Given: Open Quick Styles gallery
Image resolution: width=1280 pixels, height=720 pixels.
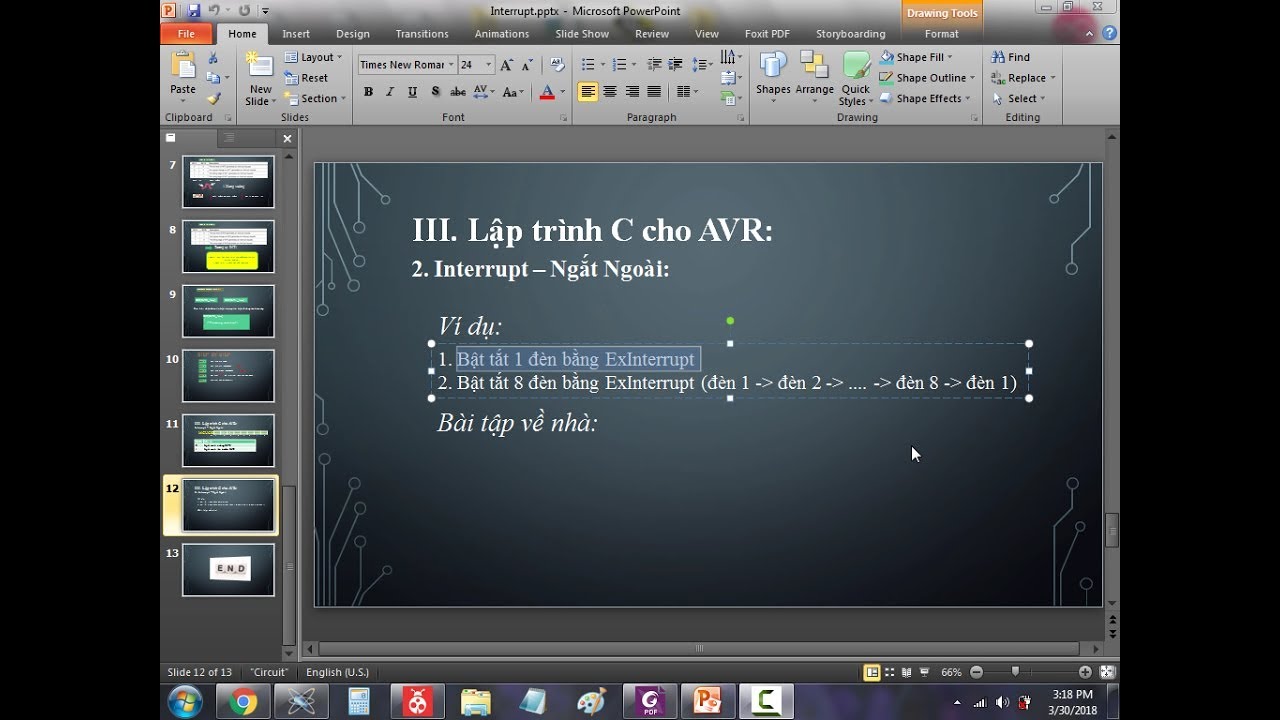Looking at the screenshot, I should coord(855,78).
